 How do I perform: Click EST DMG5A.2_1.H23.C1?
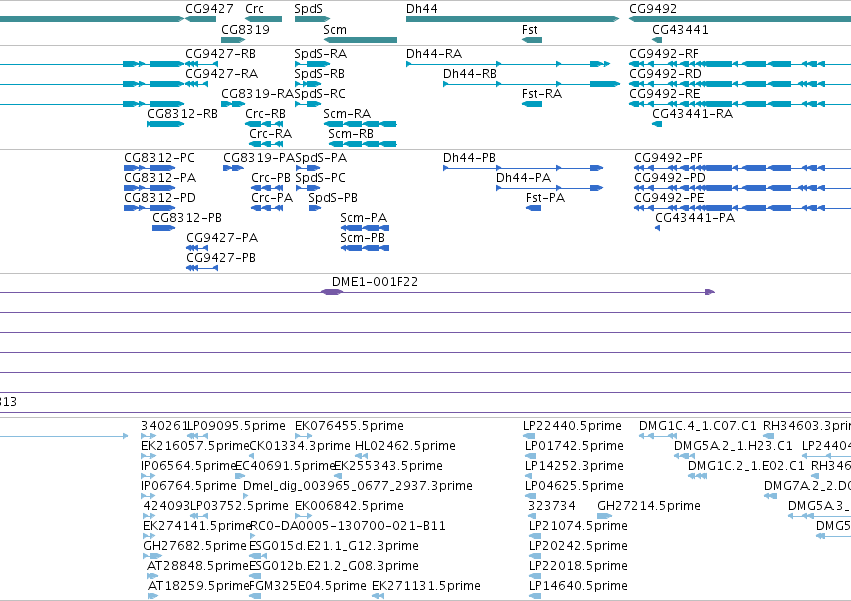click(684, 456)
